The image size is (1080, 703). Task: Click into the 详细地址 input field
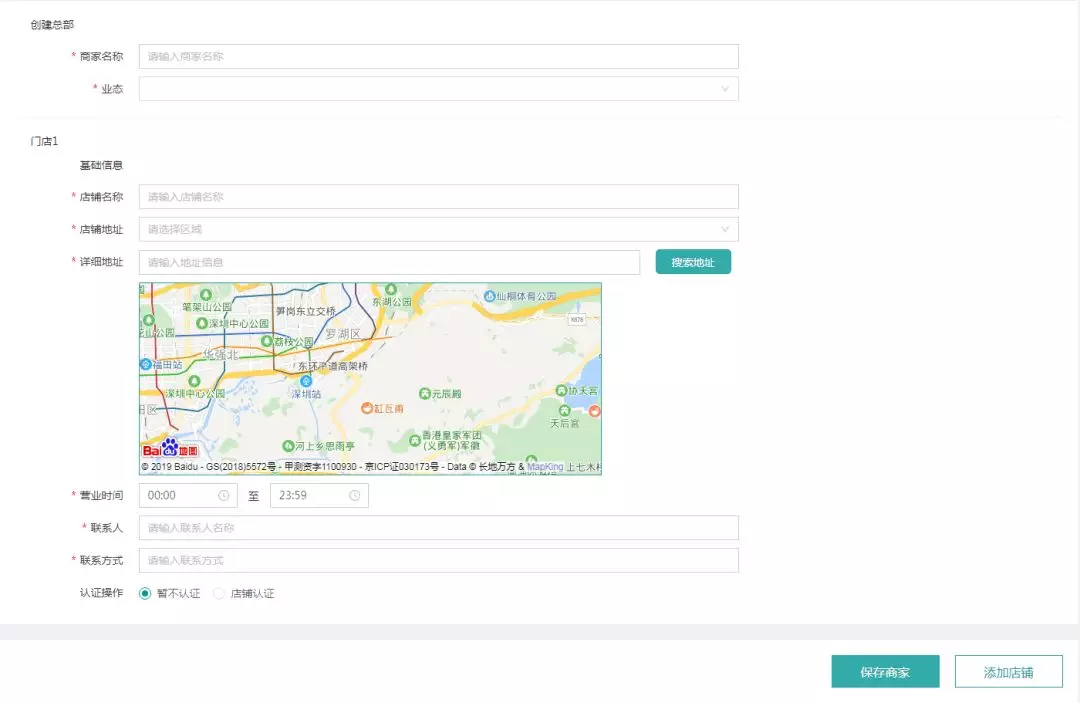(389, 262)
